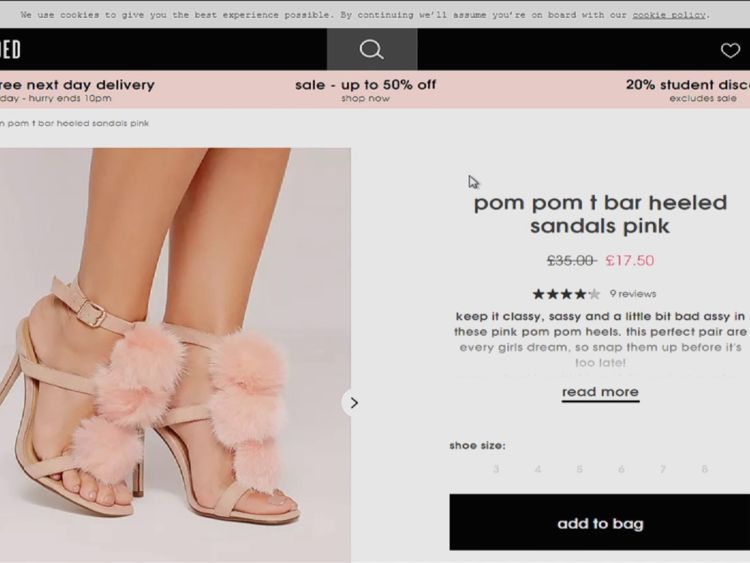Open the search magnifier icon

[x=371, y=50]
